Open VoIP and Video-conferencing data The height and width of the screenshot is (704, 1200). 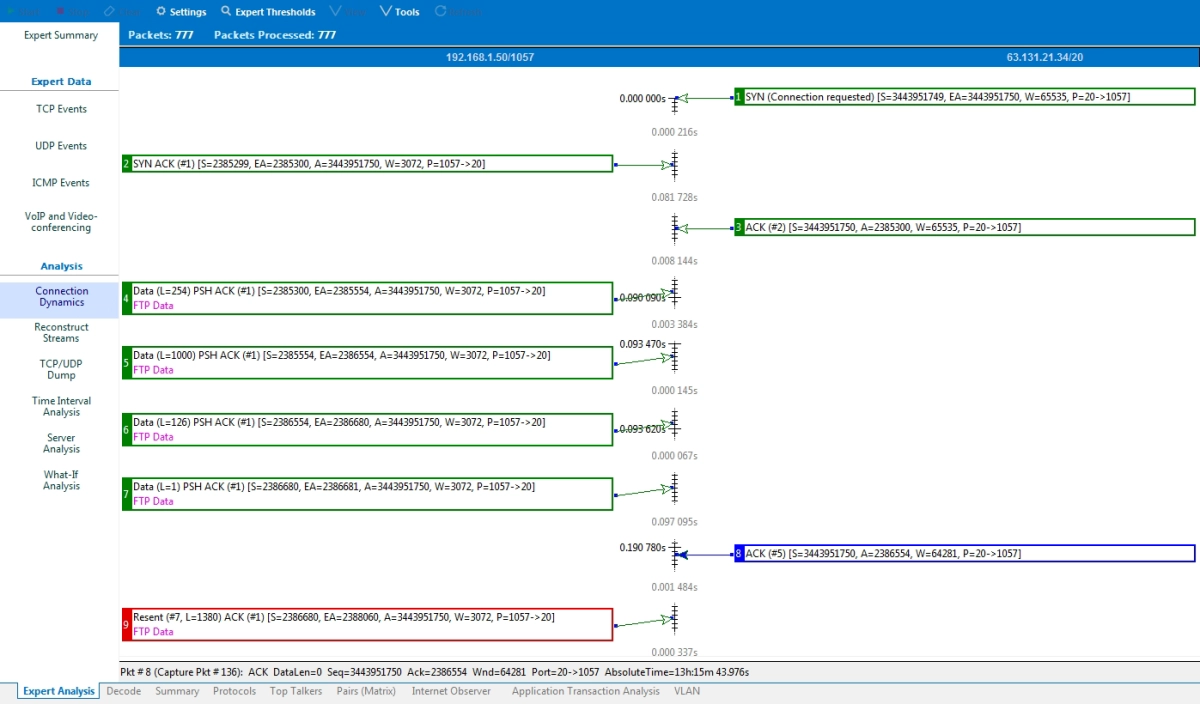tap(61, 221)
